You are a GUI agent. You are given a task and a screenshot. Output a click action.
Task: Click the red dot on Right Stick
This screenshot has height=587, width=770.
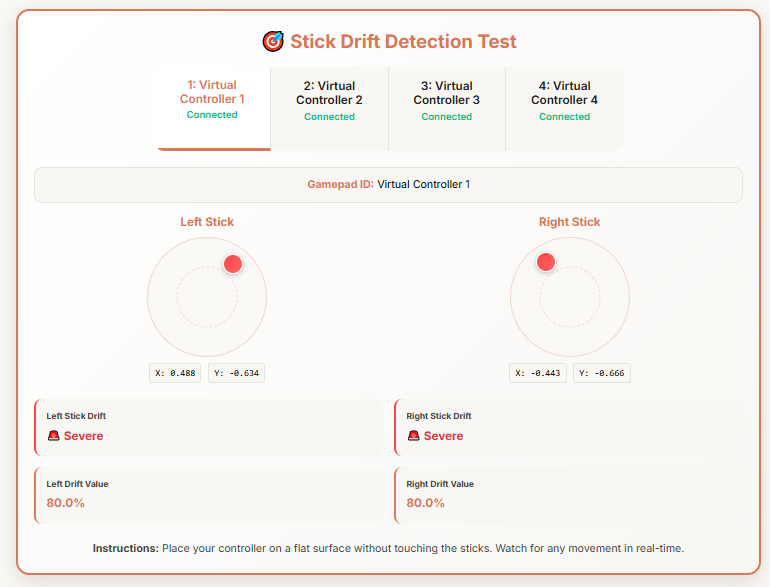pyautogui.click(x=546, y=262)
